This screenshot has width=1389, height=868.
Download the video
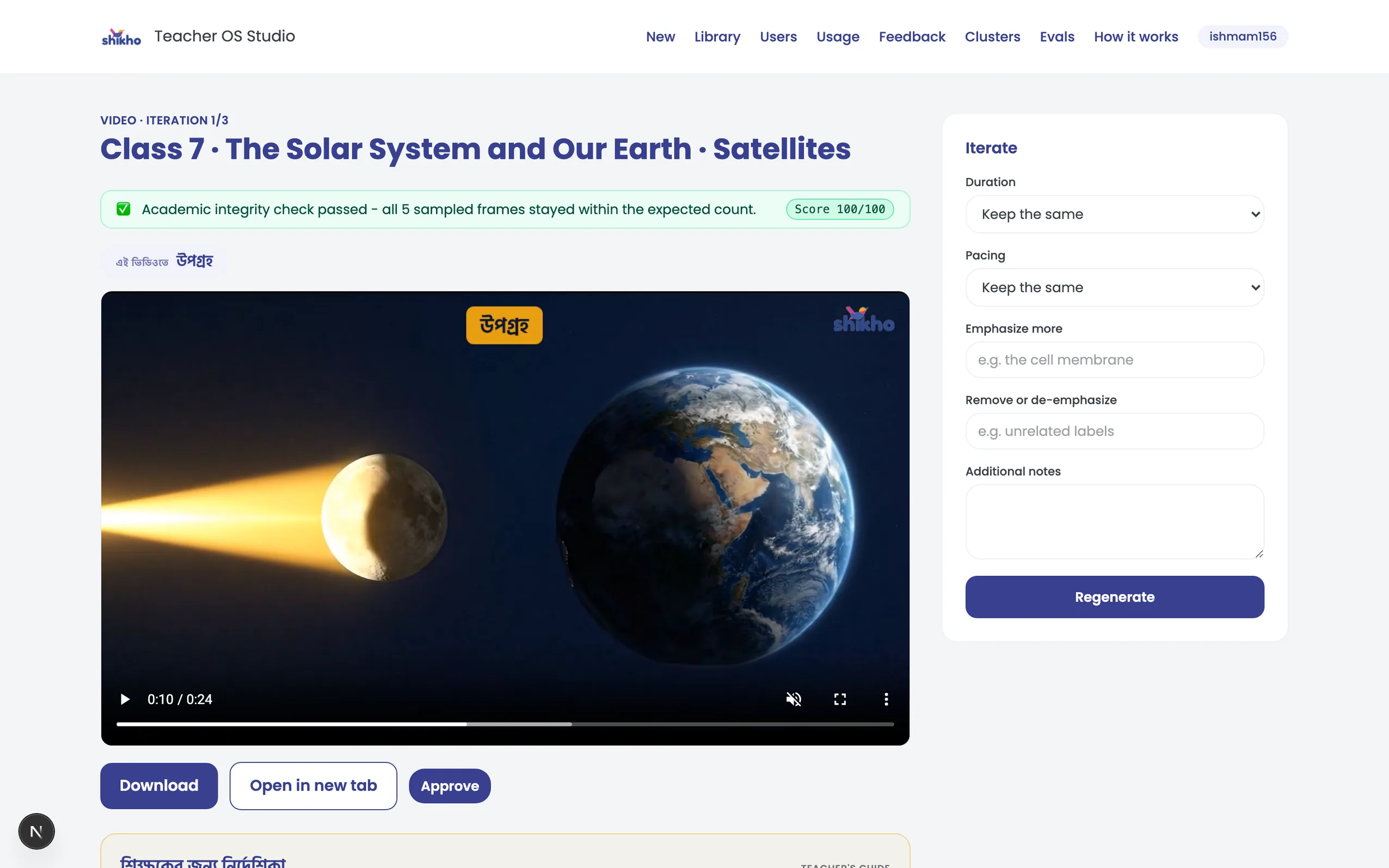(159, 785)
